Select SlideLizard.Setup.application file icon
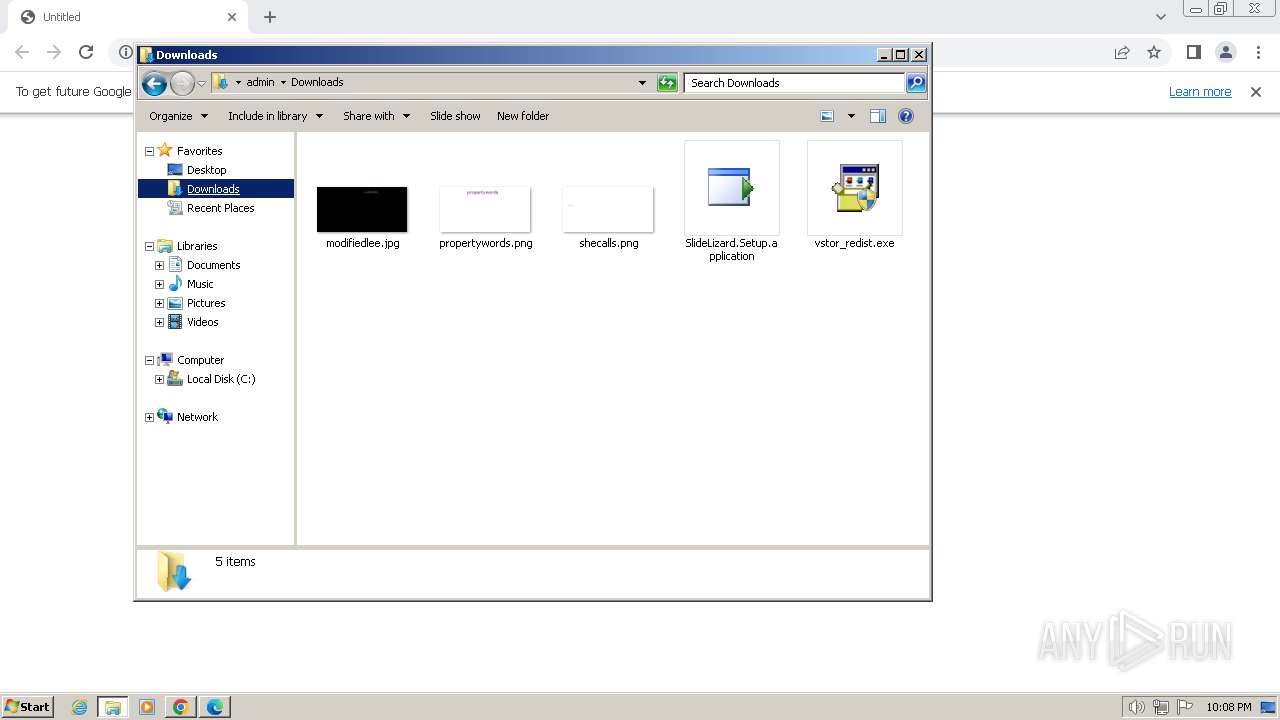This screenshot has width=1280, height=720. pyautogui.click(x=731, y=187)
